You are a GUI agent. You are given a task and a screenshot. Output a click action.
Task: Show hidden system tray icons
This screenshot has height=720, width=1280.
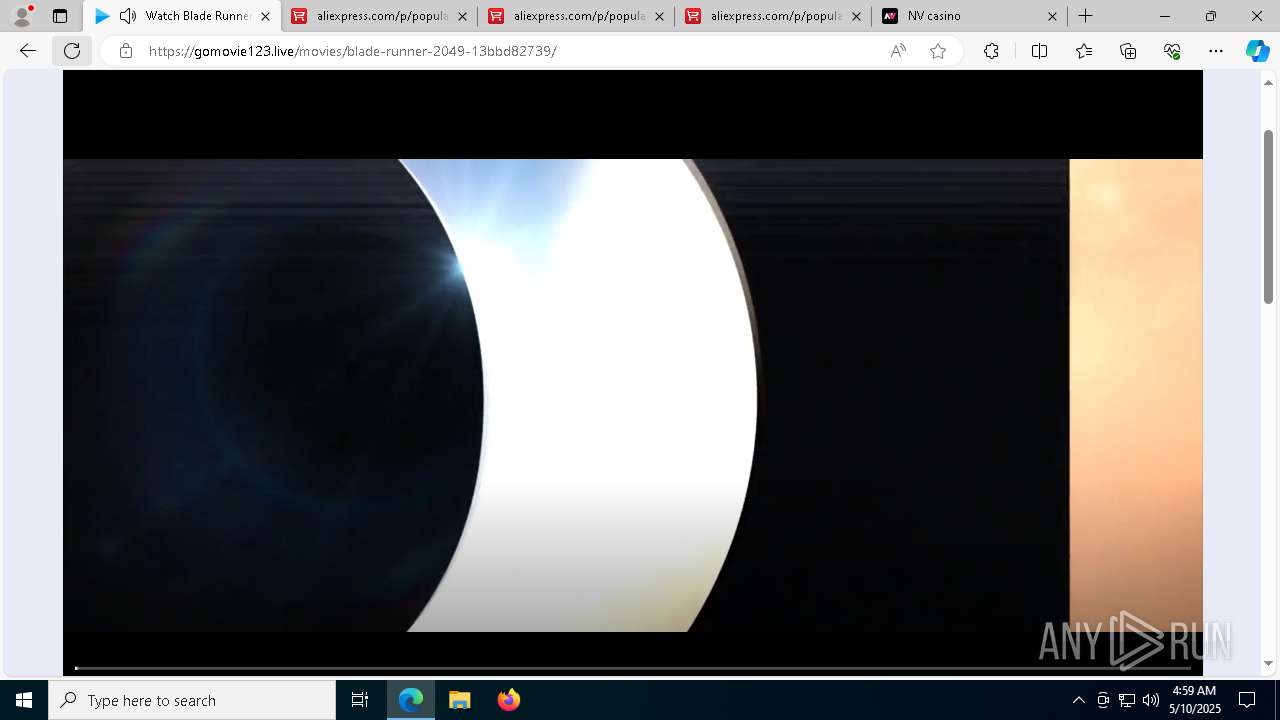[x=1078, y=700]
